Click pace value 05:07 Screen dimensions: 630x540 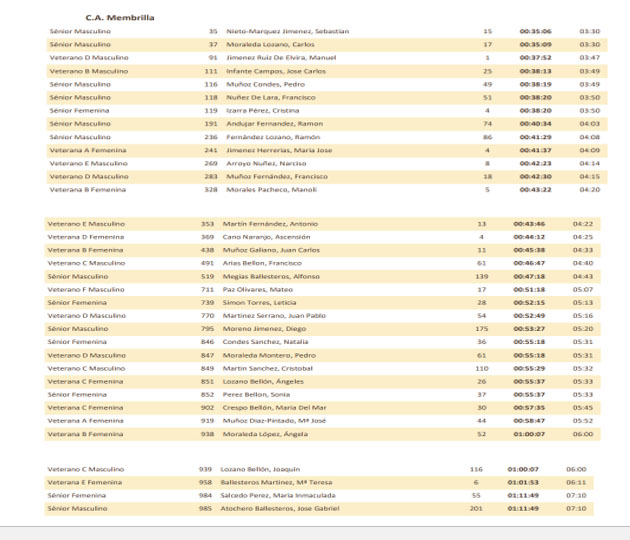(x=583, y=290)
